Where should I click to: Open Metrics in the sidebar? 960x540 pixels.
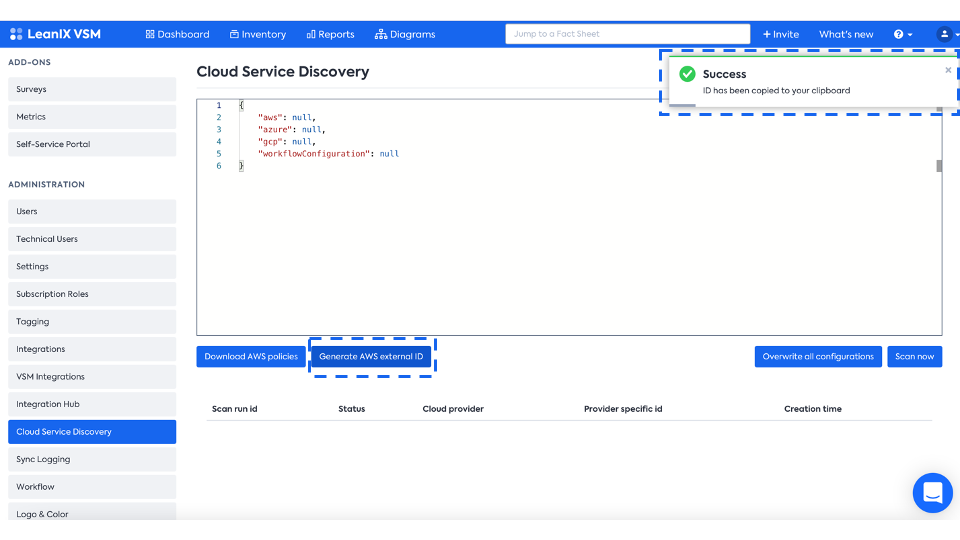[92, 117]
